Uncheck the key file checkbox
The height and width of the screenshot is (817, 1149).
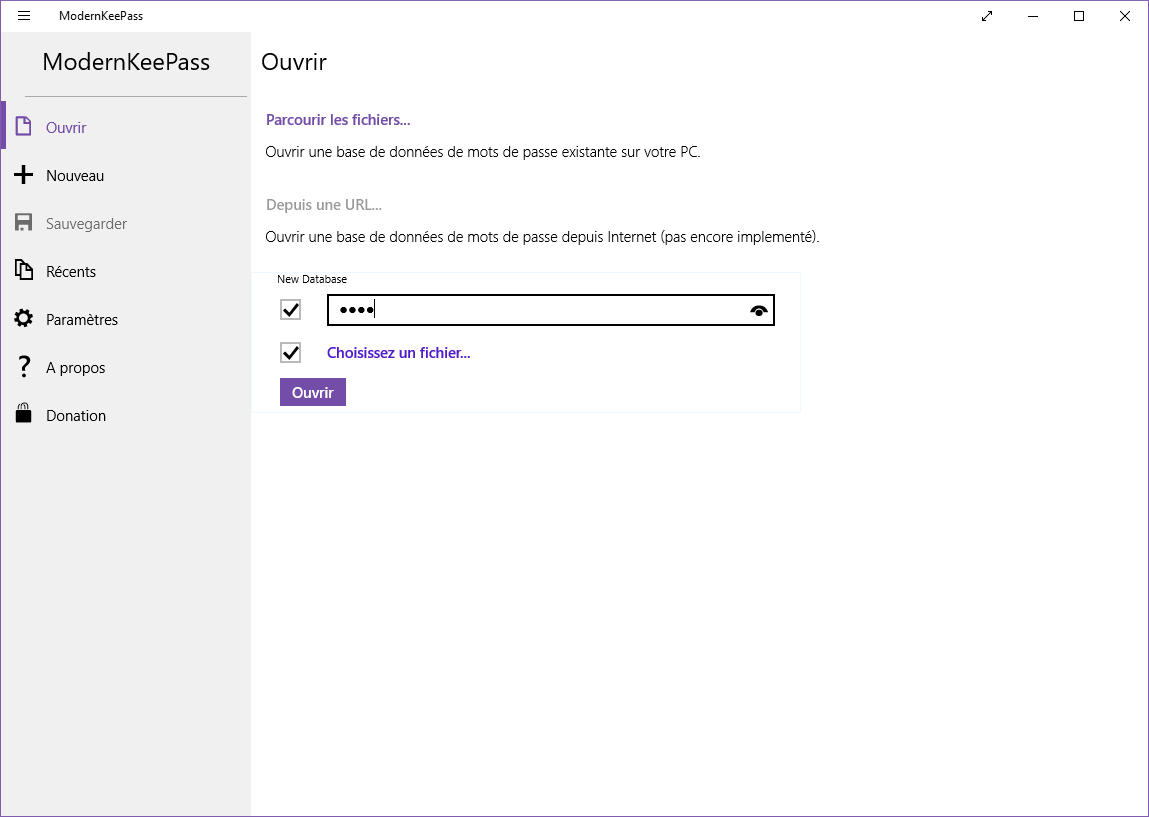coord(291,353)
